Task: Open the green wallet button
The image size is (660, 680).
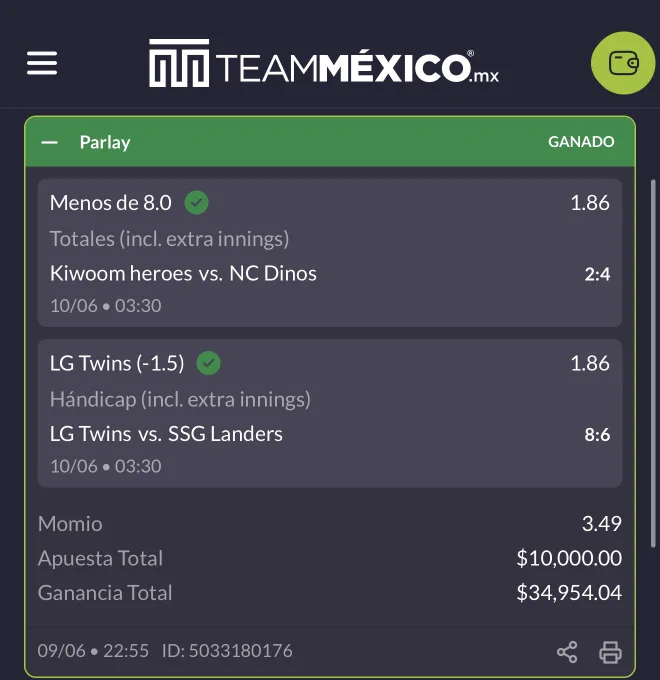Action: 623,63
